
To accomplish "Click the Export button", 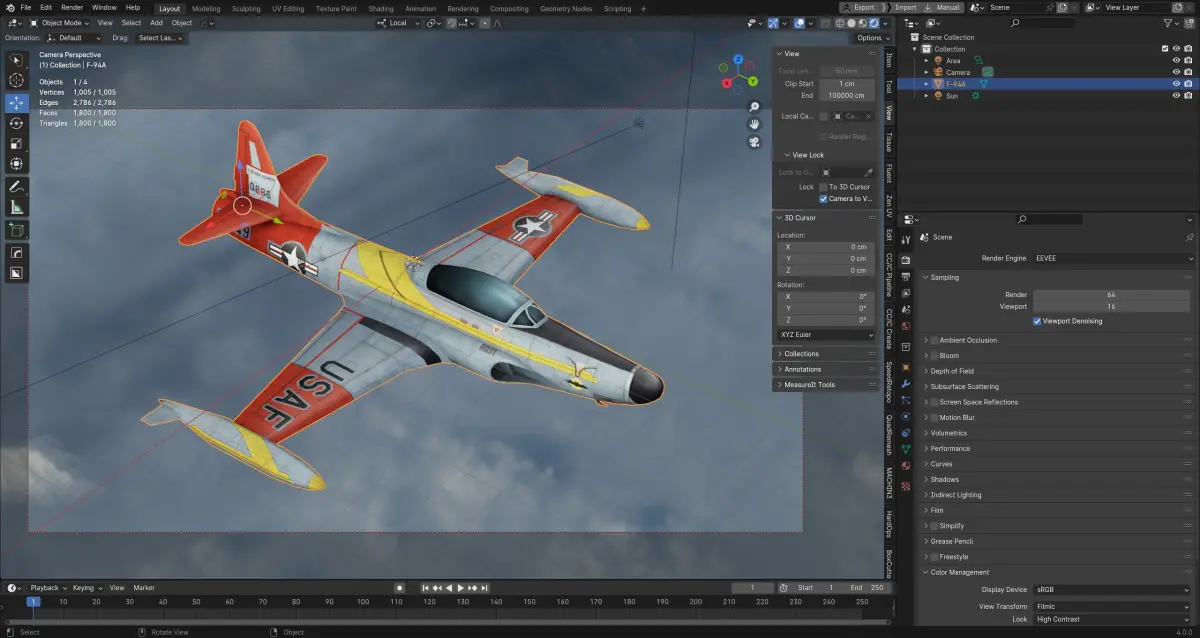I will click(x=859, y=7).
